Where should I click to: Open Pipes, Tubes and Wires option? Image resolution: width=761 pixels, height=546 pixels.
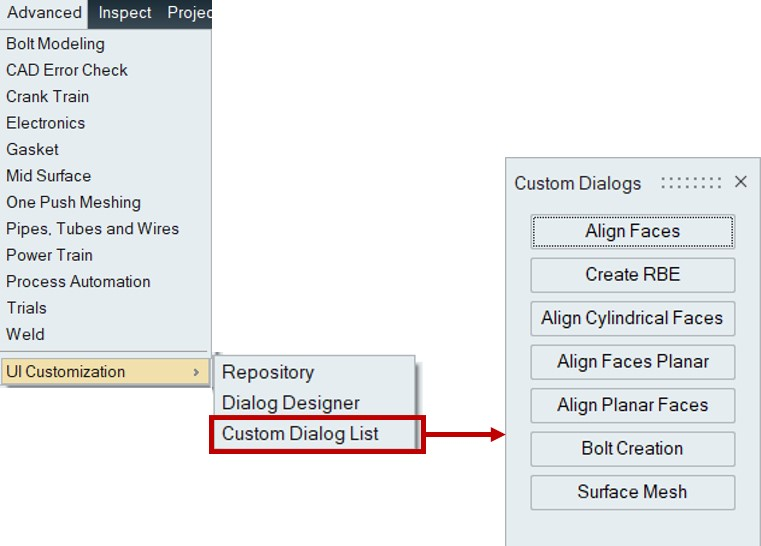pyautogui.click(x=92, y=229)
